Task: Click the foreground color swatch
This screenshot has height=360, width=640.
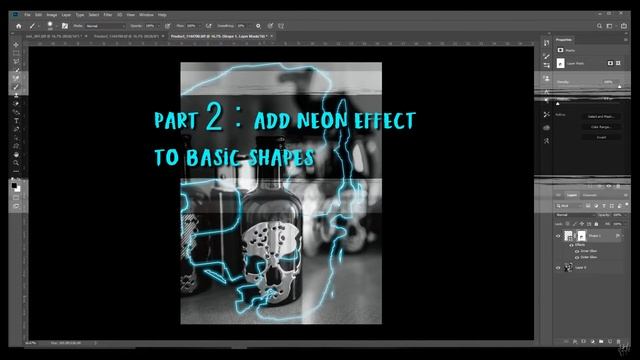Action: tap(14, 186)
